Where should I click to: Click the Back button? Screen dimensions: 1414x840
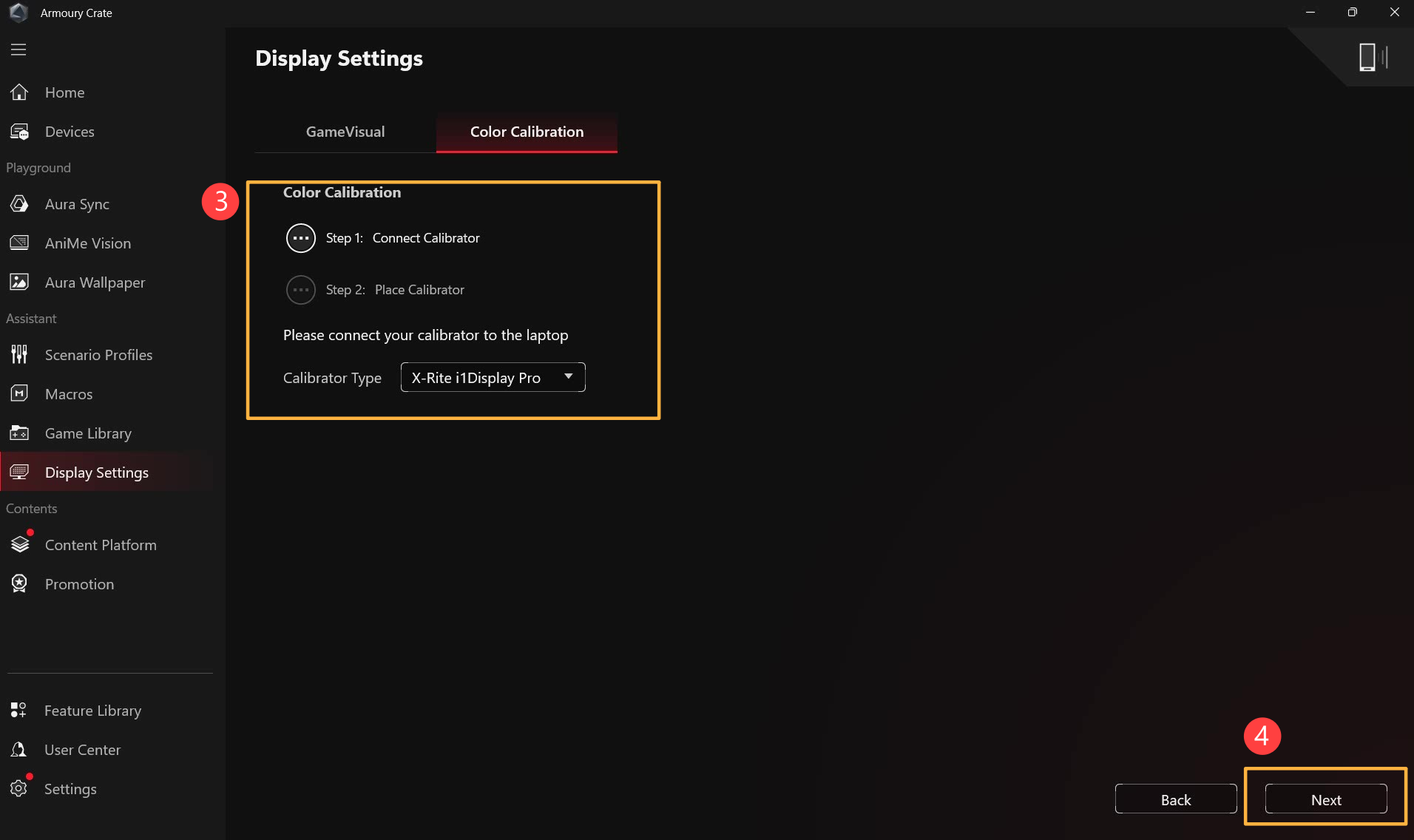coord(1175,799)
